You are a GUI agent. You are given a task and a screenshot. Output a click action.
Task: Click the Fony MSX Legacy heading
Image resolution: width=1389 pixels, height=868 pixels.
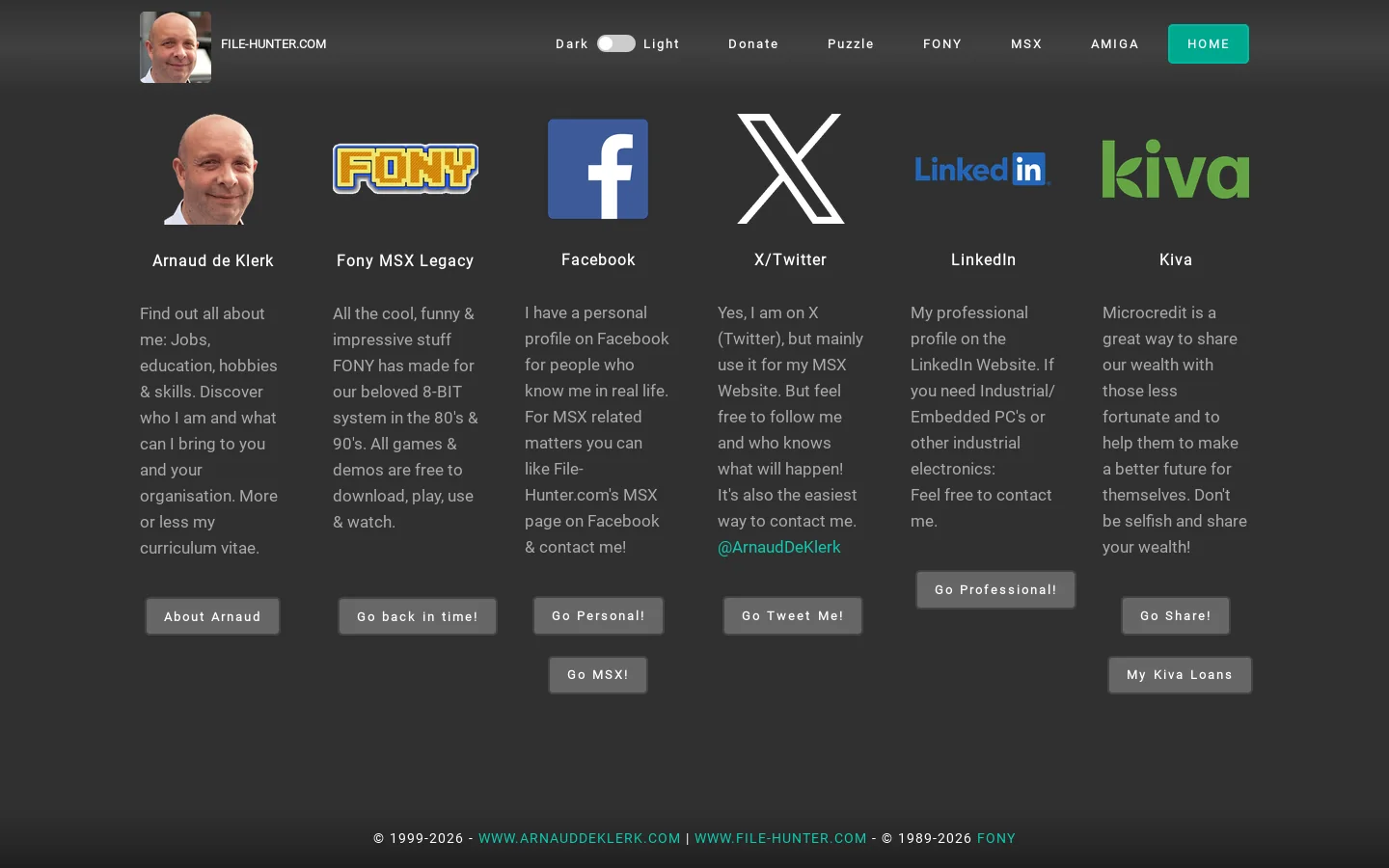405,260
